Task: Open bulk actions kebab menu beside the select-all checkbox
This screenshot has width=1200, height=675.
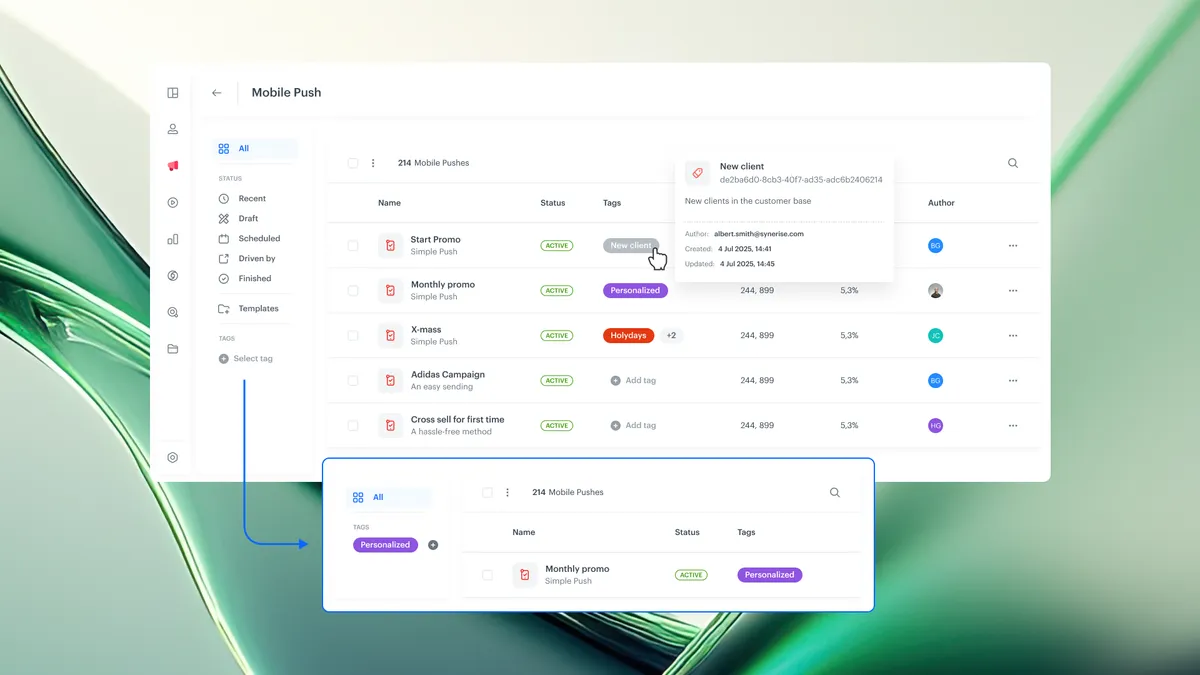Action: coord(373,163)
